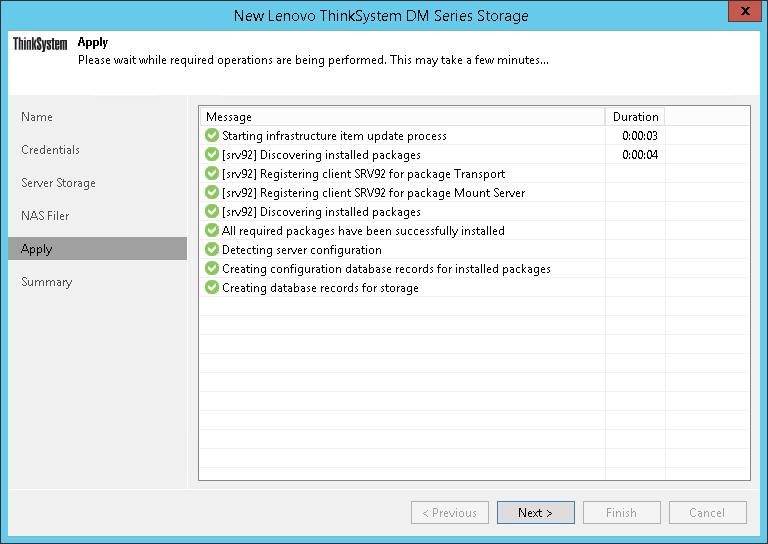Click the Duration column header

point(635,117)
